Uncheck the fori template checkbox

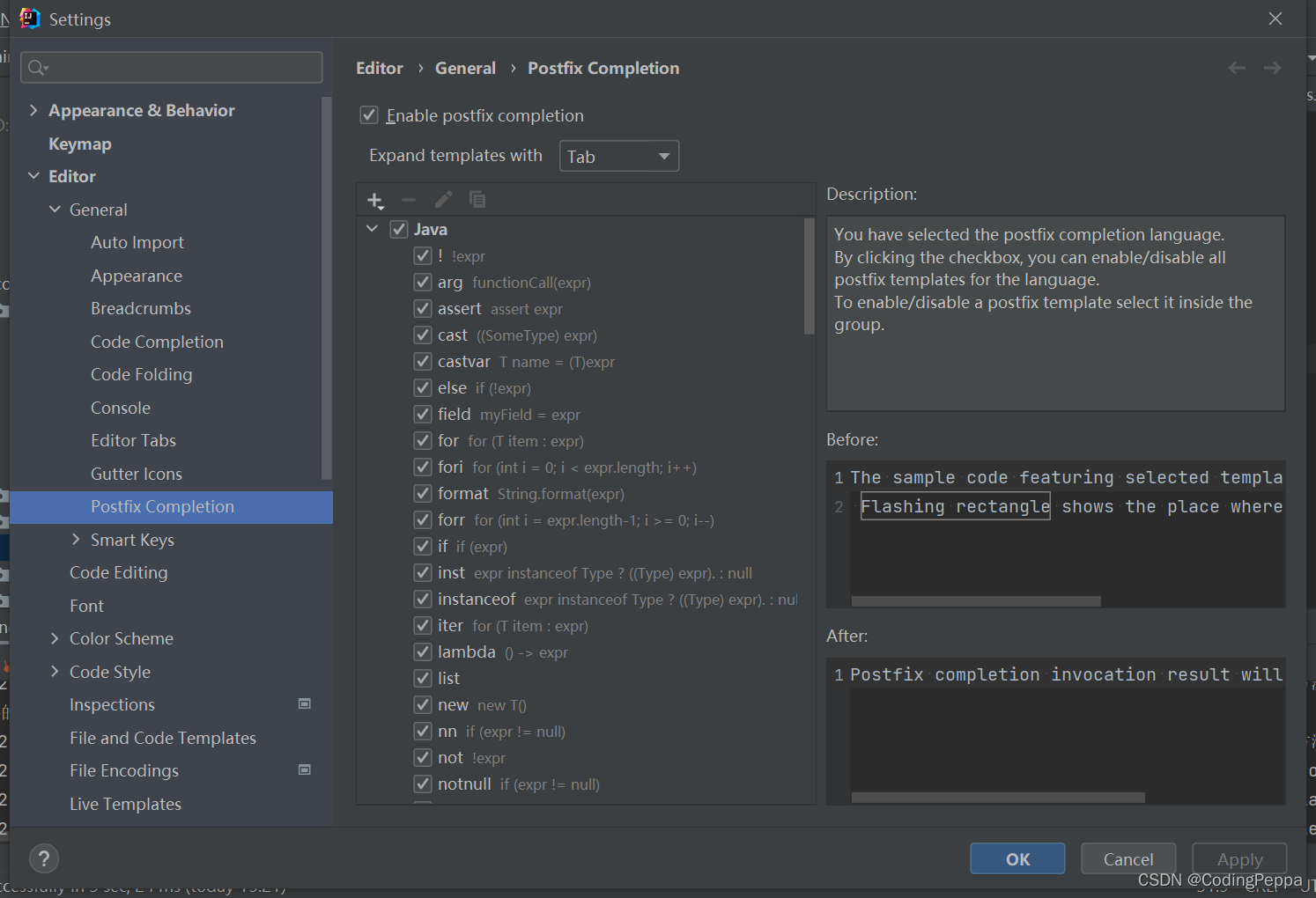pos(423,467)
